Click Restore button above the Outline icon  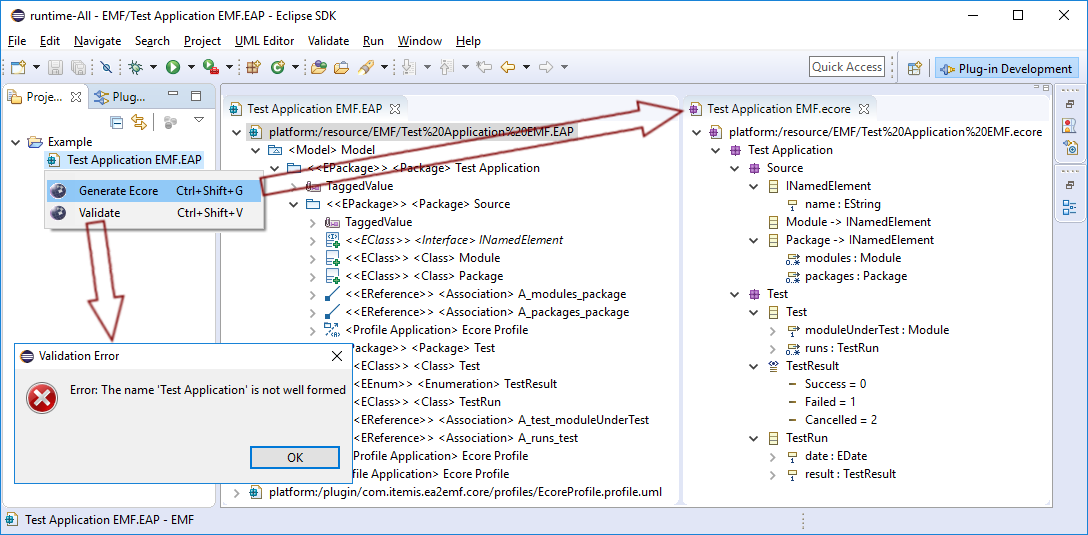tap(1069, 185)
